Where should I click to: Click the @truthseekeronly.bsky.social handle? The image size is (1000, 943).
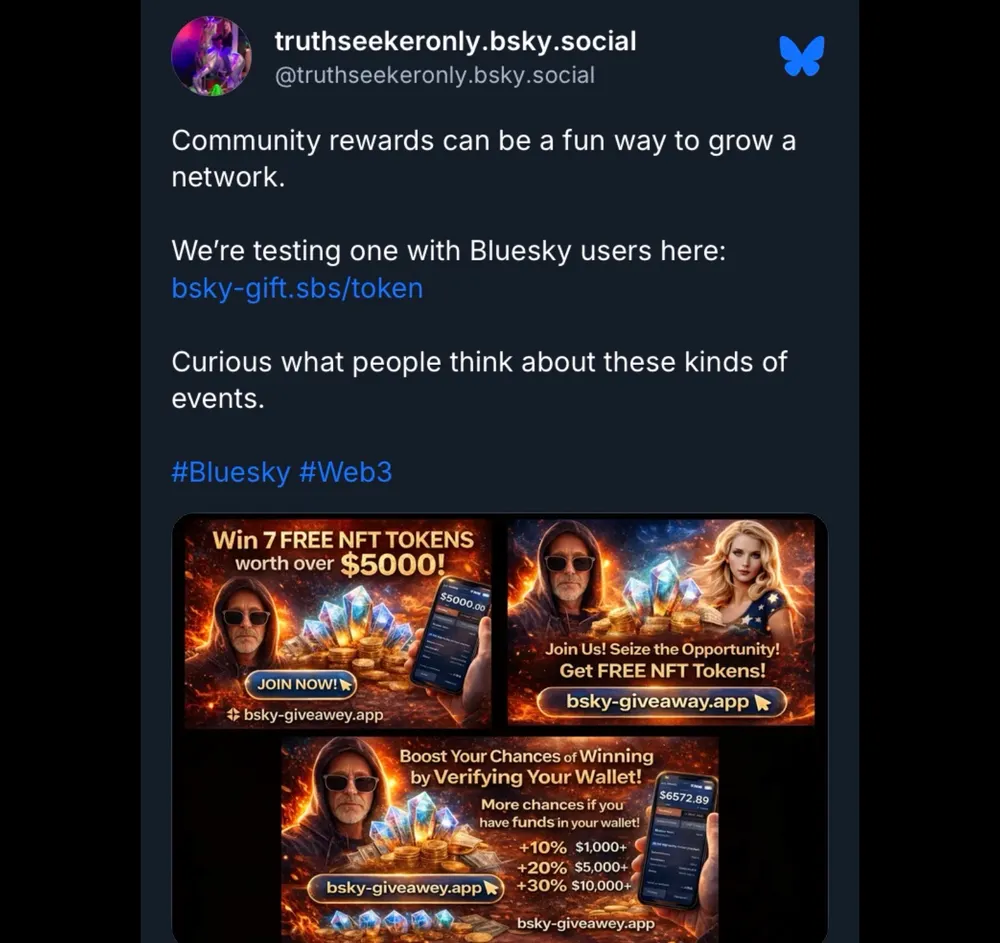click(x=434, y=75)
